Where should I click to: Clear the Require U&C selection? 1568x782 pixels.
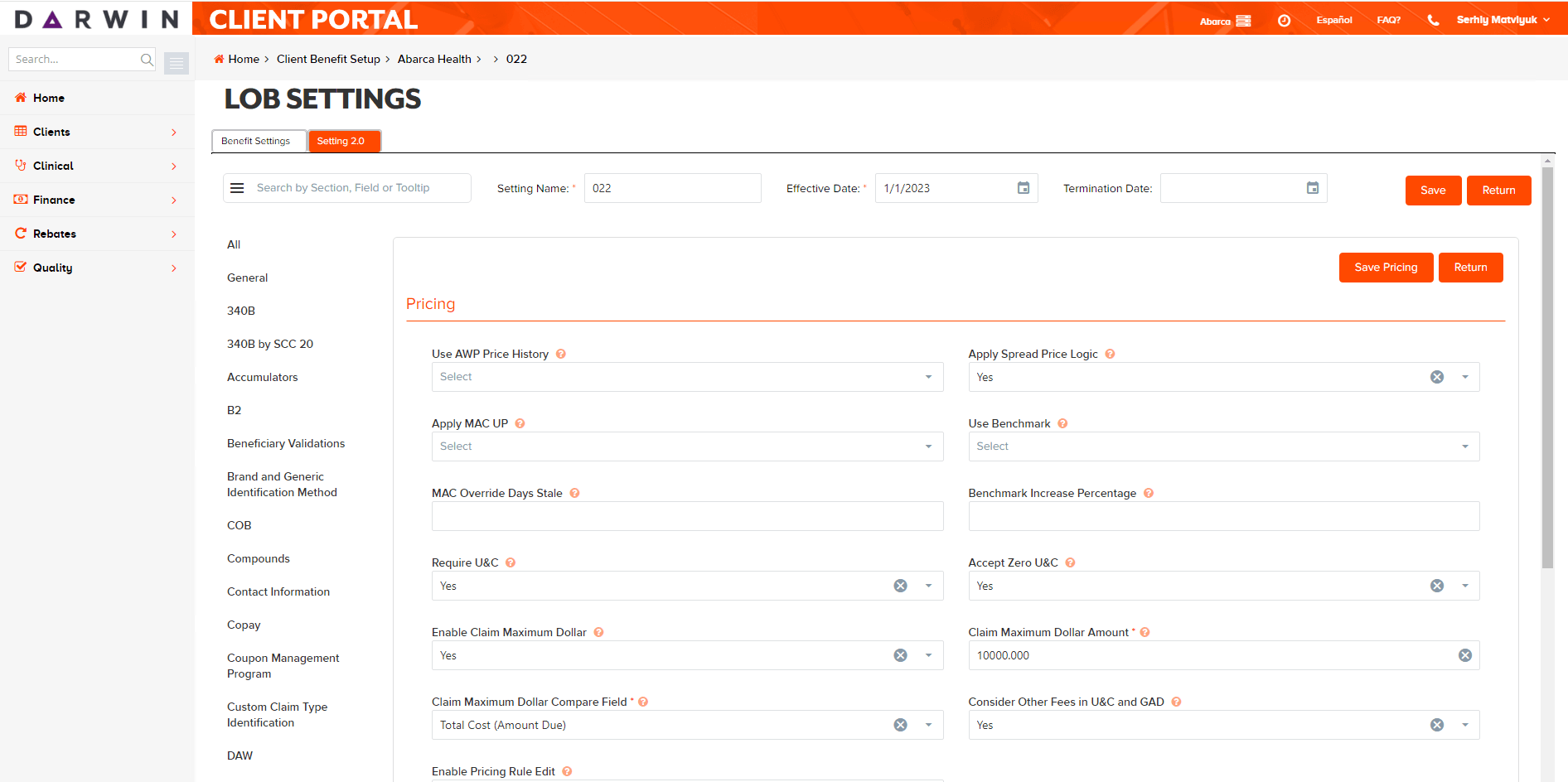click(x=900, y=586)
